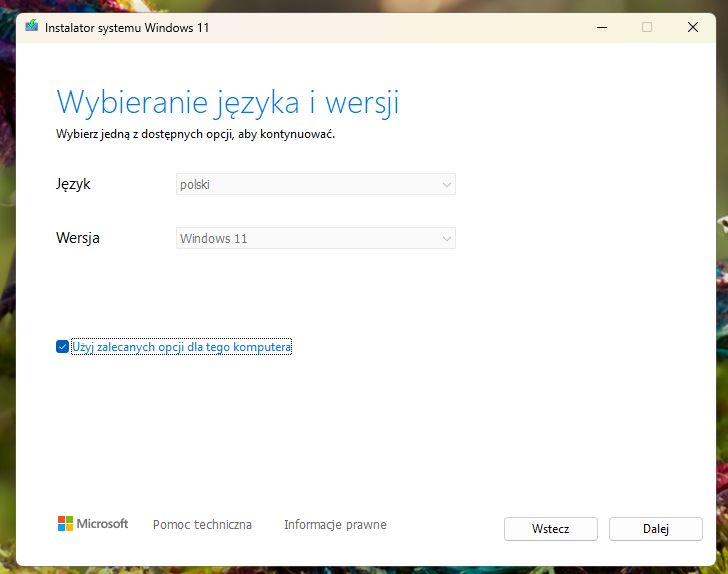Click the 'Wybieranie języka i wersji' heading

(228, 103)
